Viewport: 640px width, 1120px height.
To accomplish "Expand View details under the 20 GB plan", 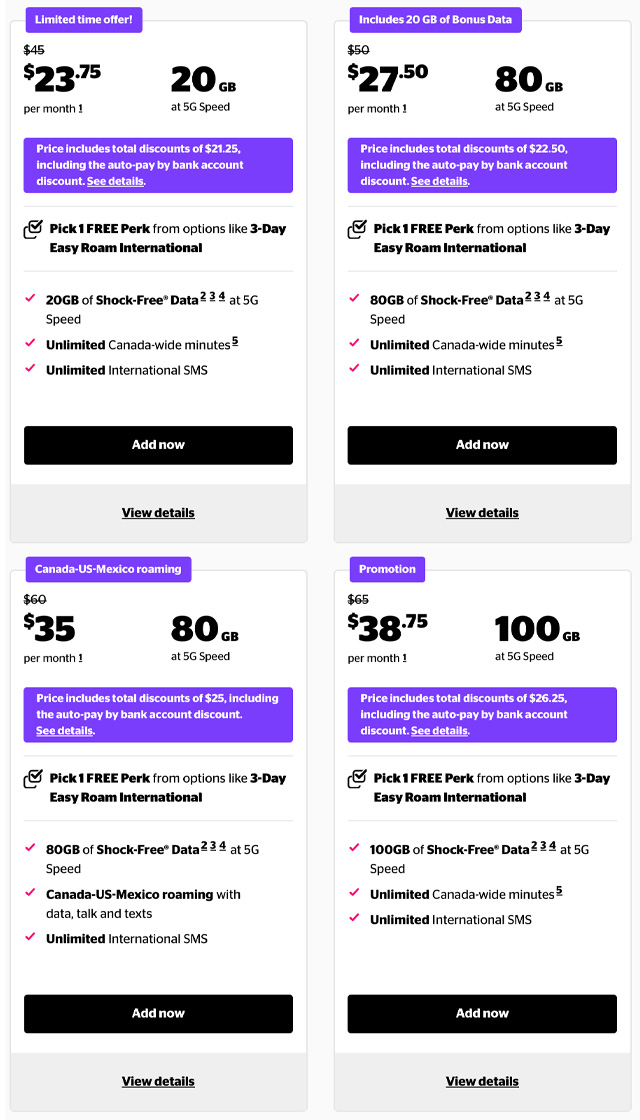I will 158,512.
